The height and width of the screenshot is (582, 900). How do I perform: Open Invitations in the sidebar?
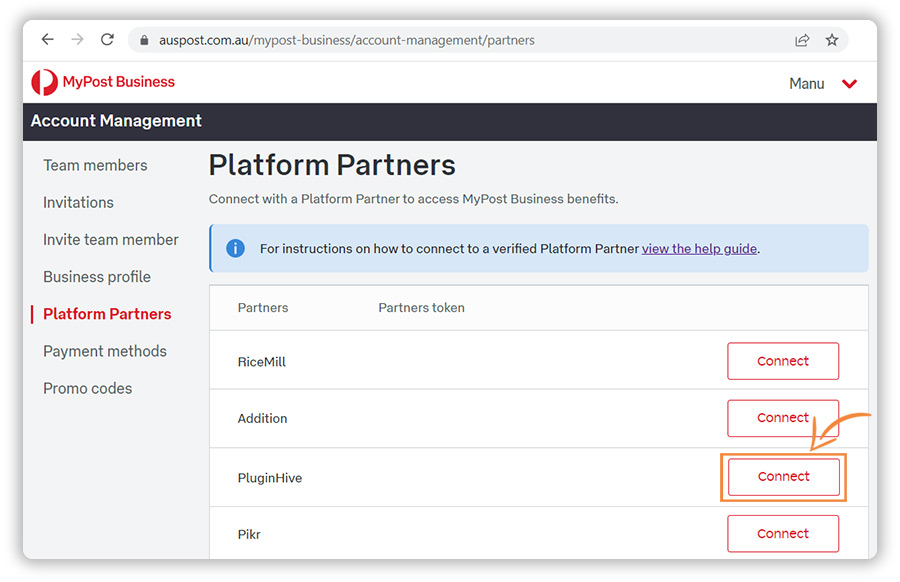point(78,203)
